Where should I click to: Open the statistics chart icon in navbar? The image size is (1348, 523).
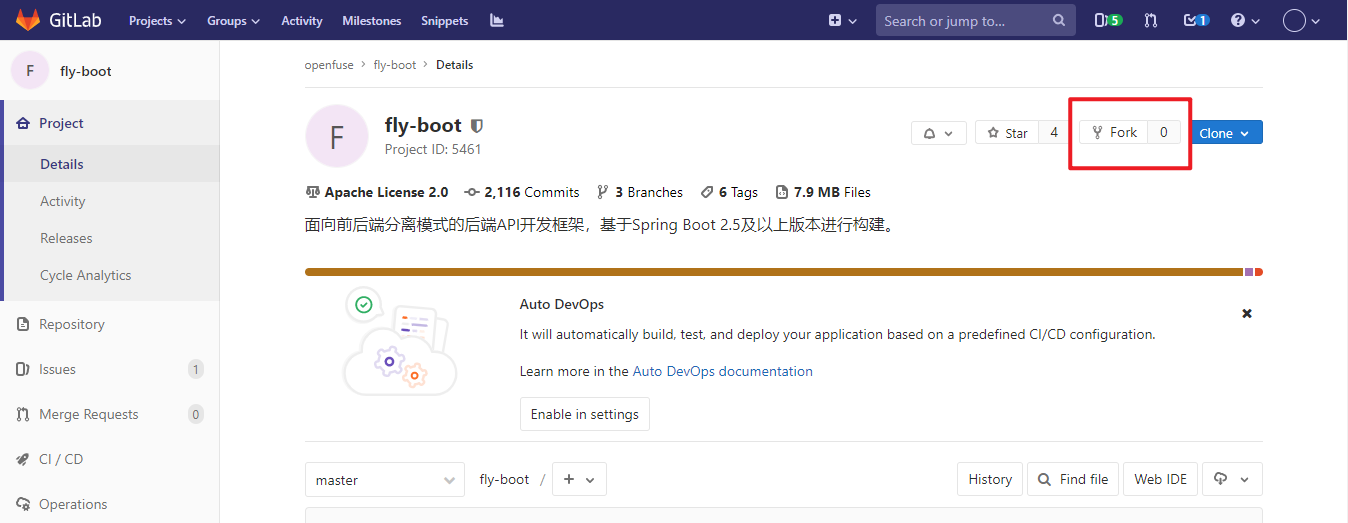point(497,20)
